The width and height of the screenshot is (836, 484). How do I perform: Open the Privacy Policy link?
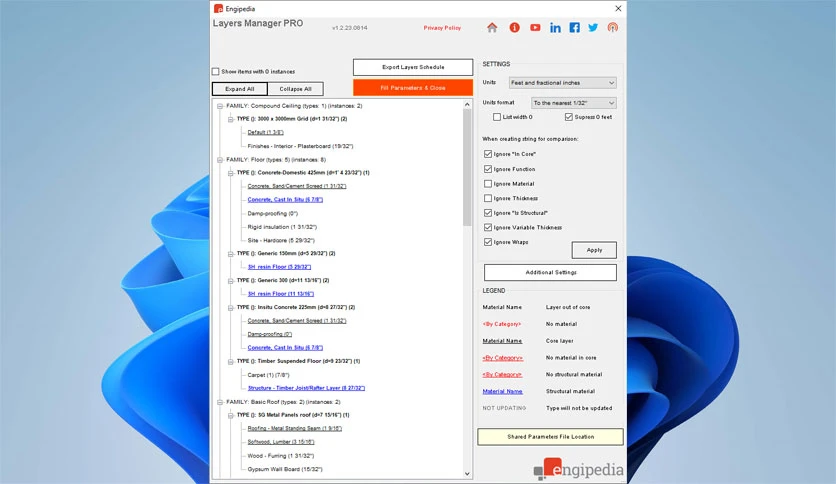pyautogui.click(x=442, y=28)
